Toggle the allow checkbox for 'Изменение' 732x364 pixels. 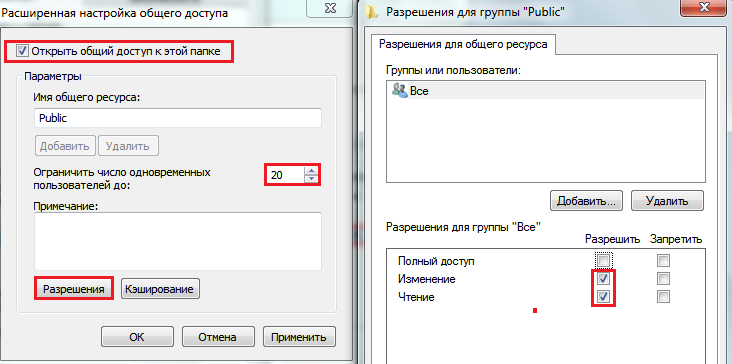pos(603,279)
